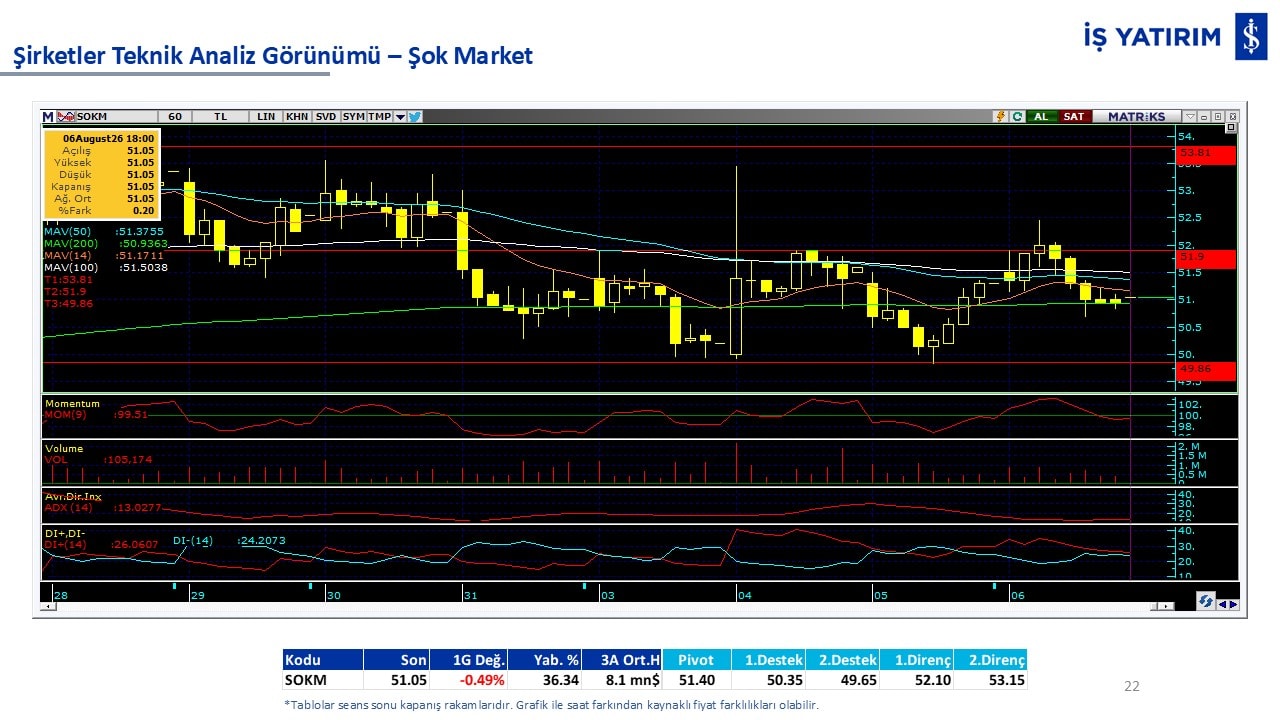Screen dimensions: 1280x720
Task: Click the T3:49.86 trend level label
Action: click(67, 303)
